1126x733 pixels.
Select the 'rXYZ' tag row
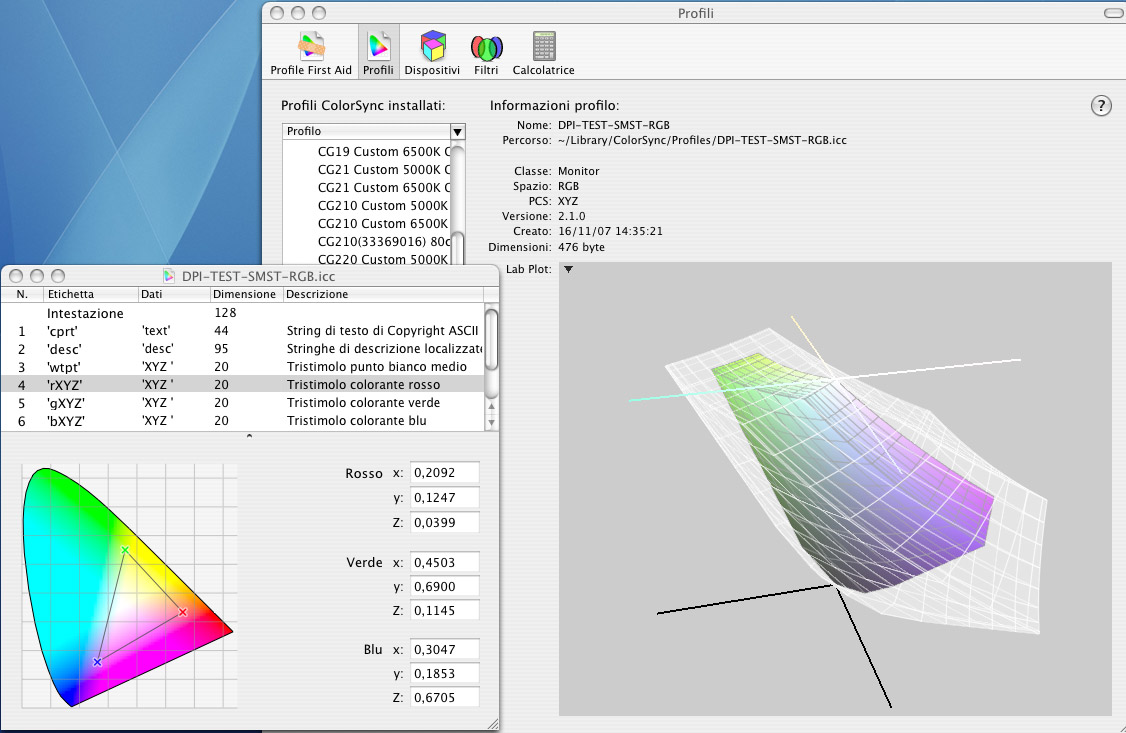click(243, 385)
